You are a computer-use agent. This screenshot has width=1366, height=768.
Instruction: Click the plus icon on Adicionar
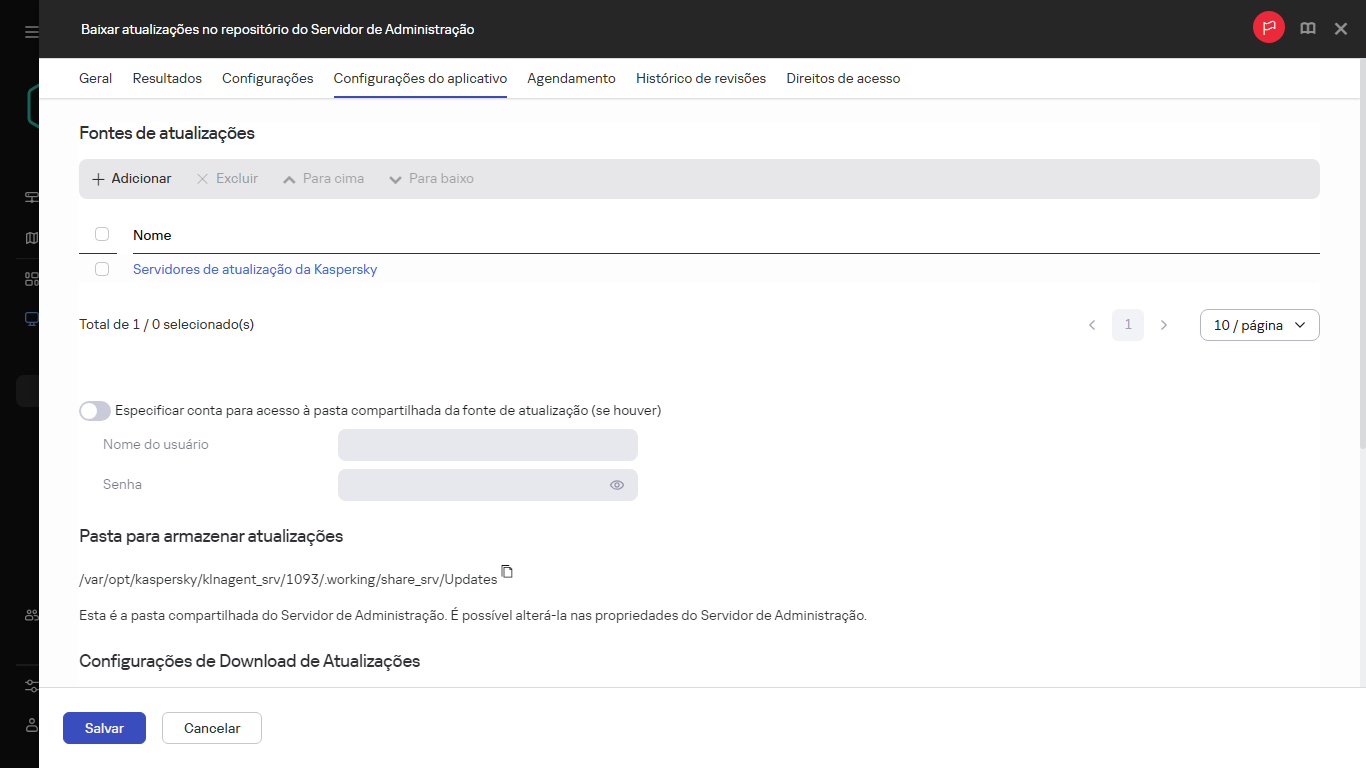[97, 178]
